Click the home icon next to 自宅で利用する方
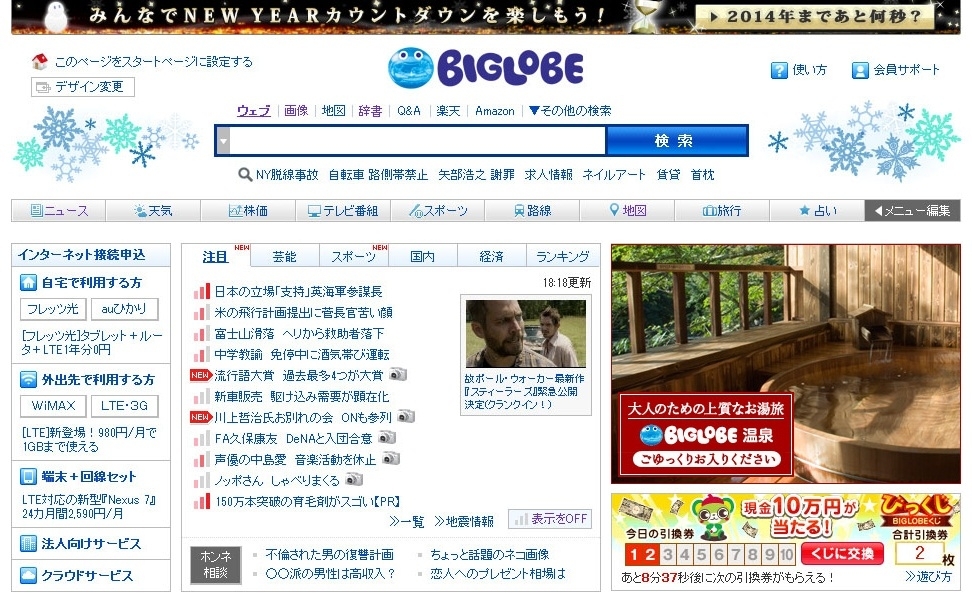972x596 pixels. (29, 283)
